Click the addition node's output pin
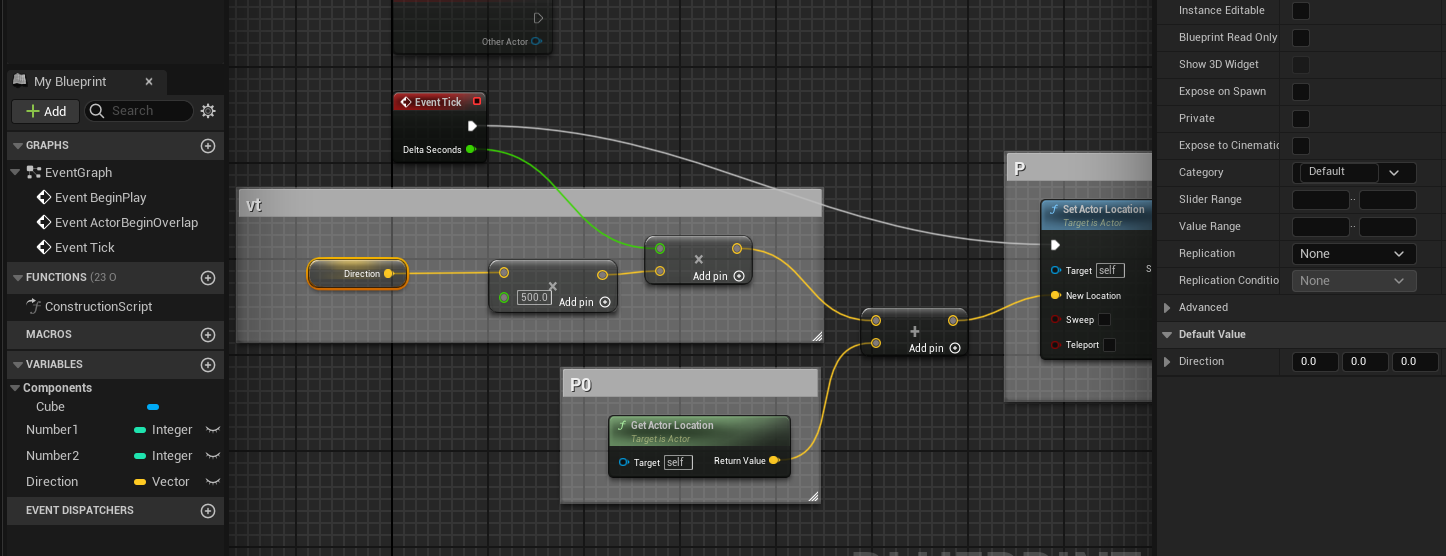This screenshot has width=1446, height=556. pyautogui.click(x=953, y=321)
